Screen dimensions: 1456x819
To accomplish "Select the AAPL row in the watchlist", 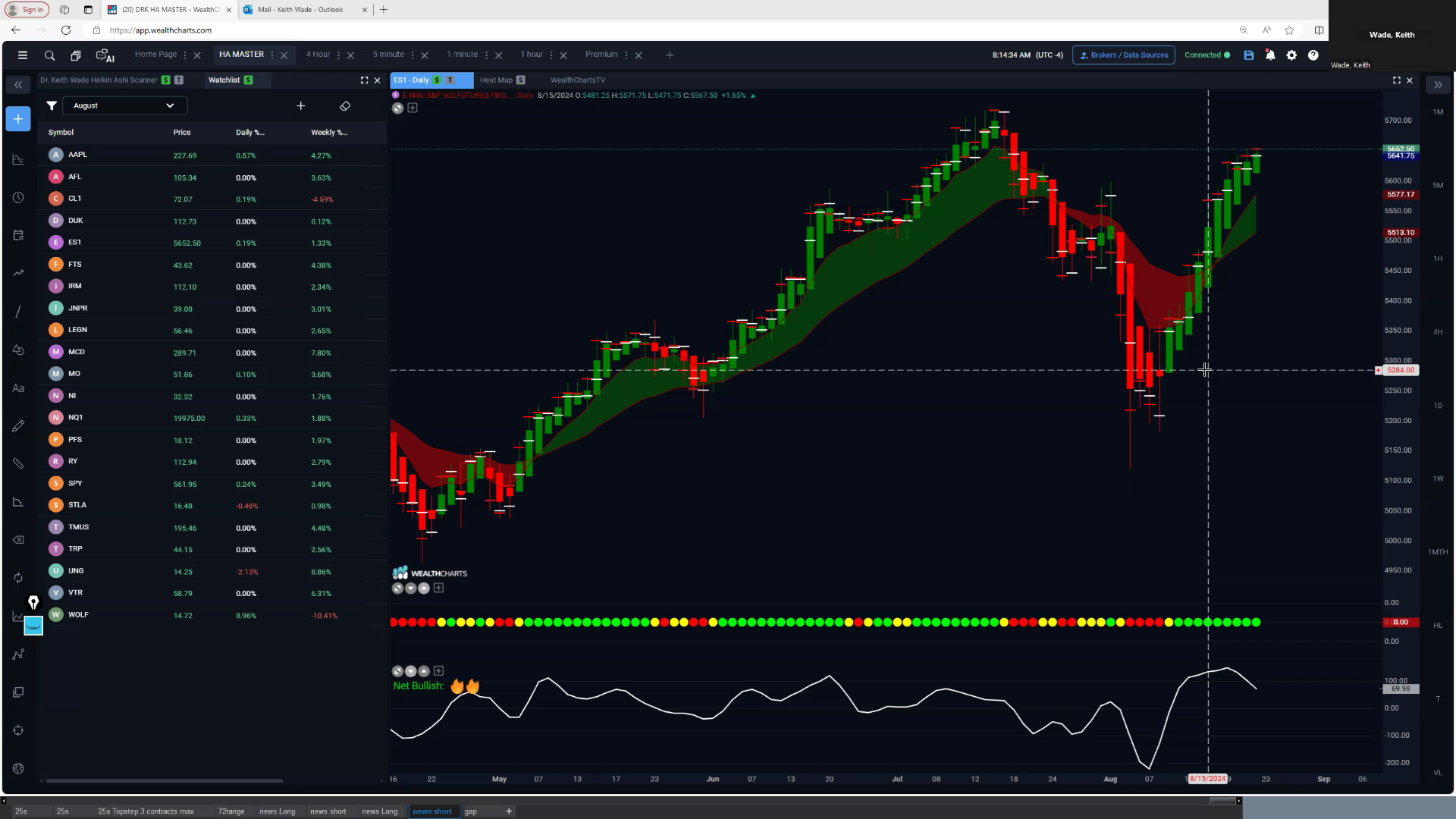I will pos(212,155).
